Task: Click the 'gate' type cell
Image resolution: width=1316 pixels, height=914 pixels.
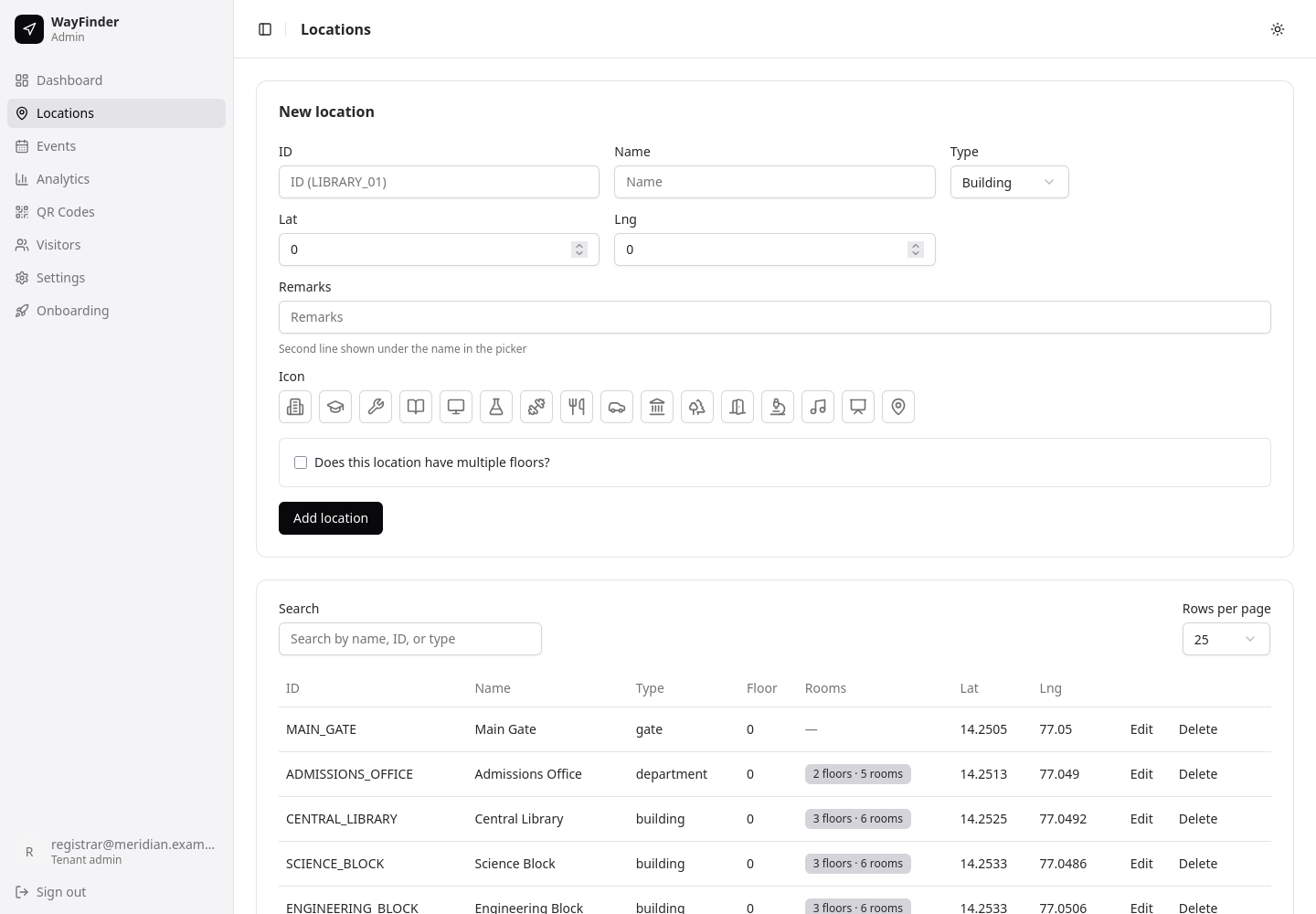Action: (649, 729)
